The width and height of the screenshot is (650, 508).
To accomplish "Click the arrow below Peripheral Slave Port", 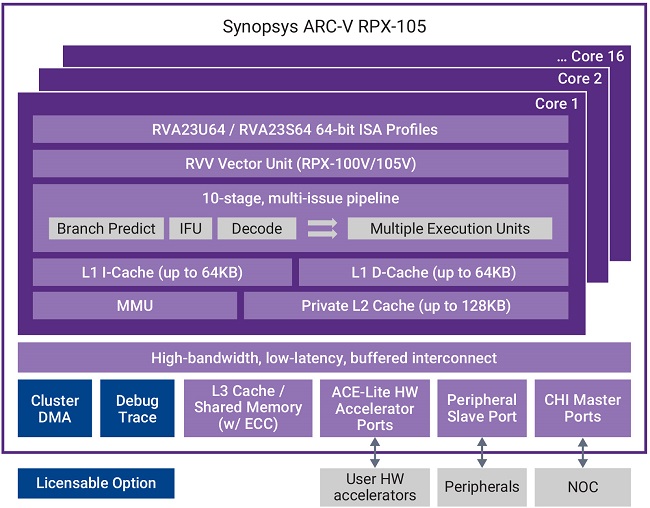I will point(482,452).
